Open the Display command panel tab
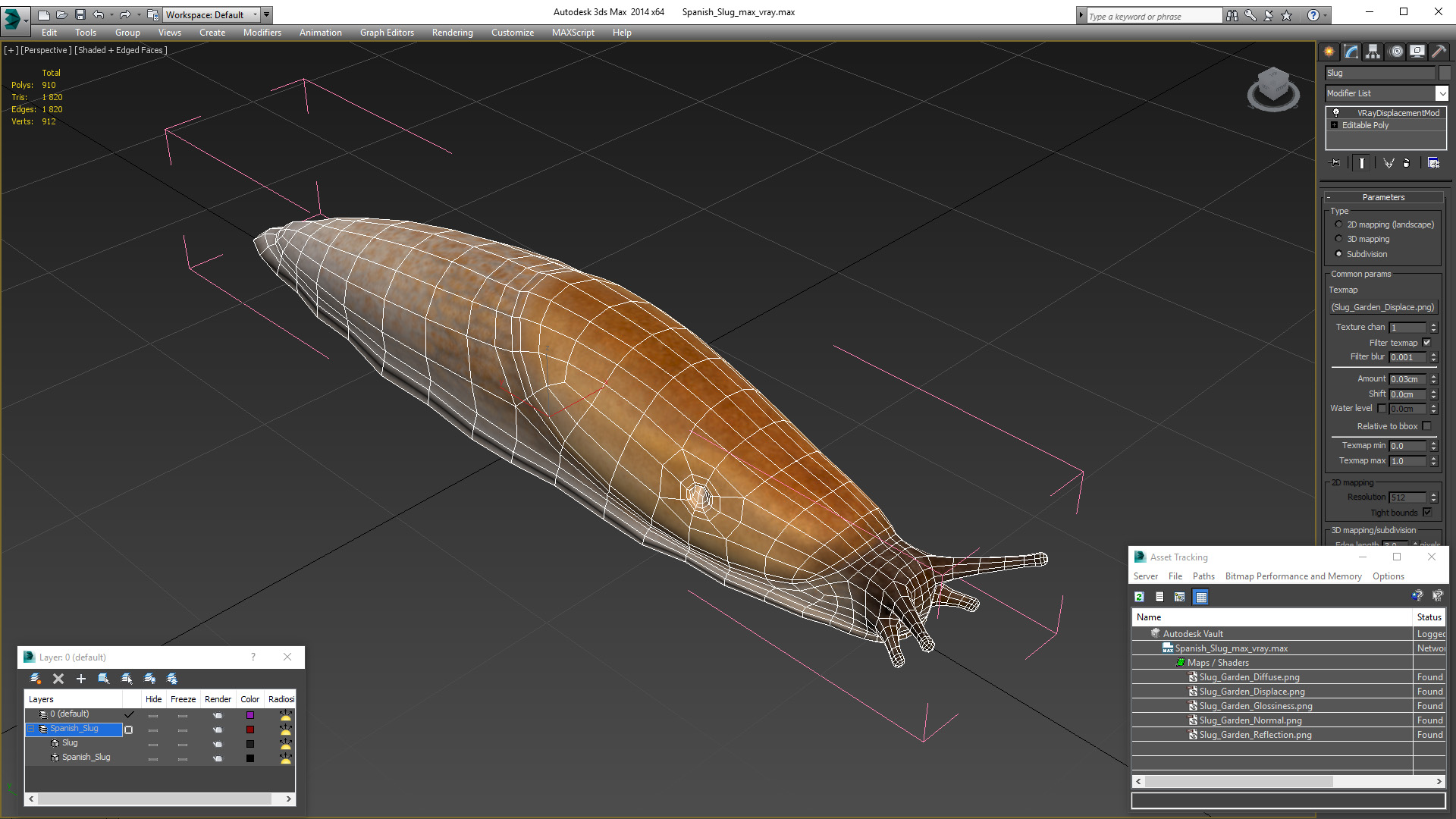 tap(1417, 52)
